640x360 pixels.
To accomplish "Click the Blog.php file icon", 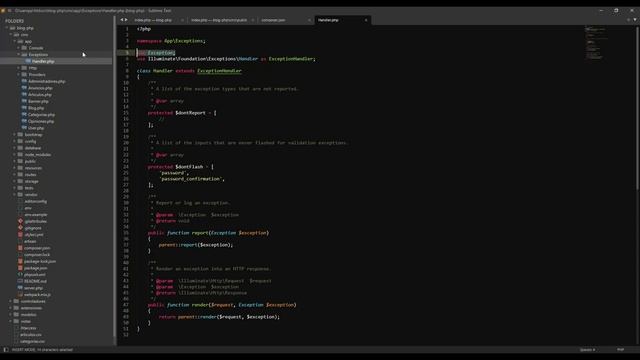I will coord(24,108).
